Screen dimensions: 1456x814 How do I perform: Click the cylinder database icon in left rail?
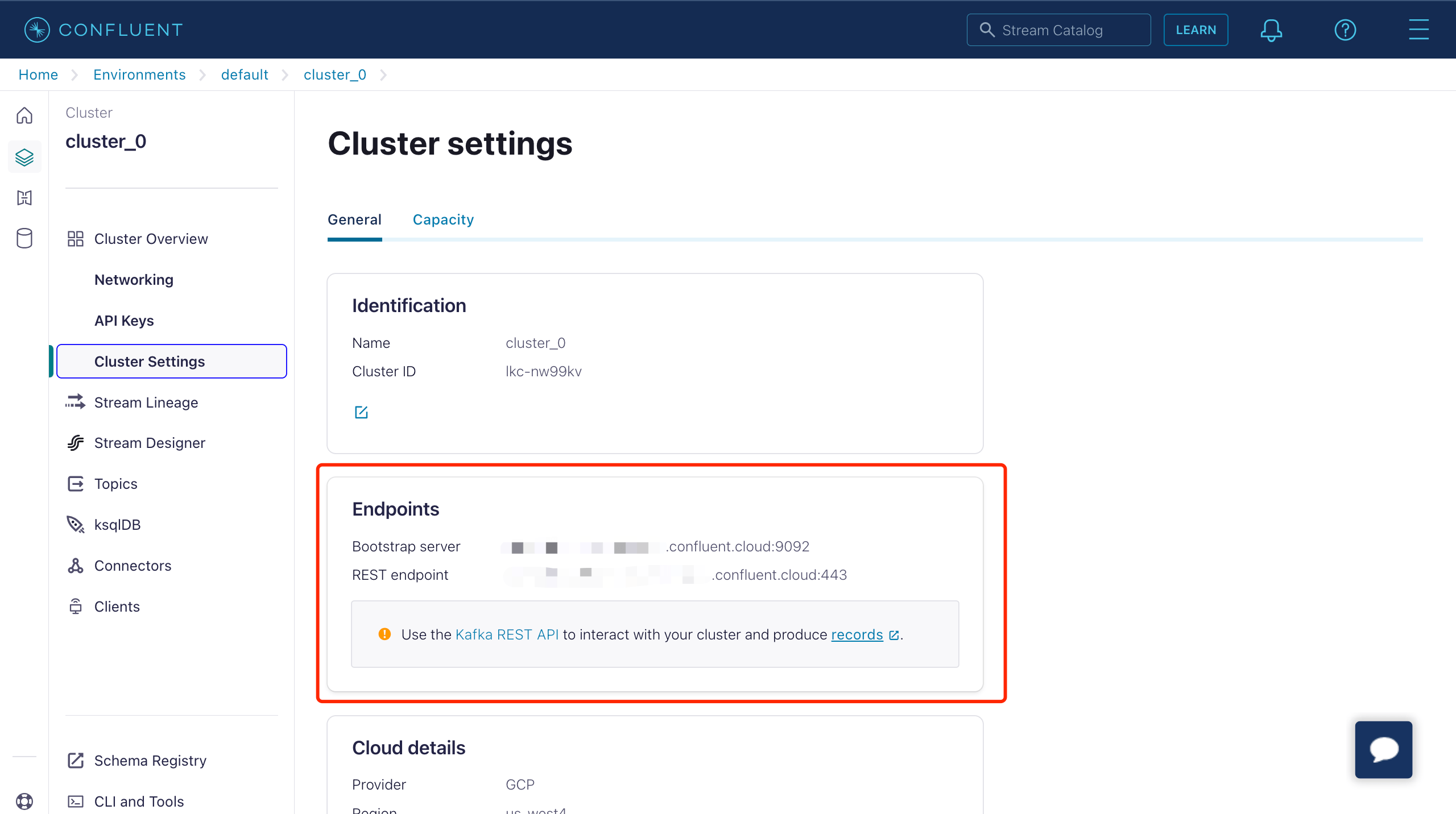pyautogui.click(x=24, y=239)
